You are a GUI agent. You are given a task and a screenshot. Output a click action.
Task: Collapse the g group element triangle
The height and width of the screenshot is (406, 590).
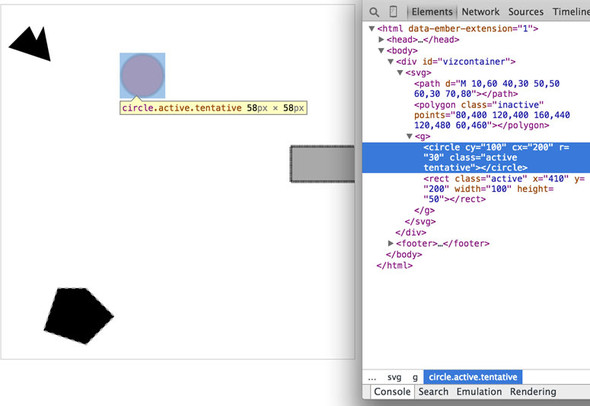pos(409,136)
